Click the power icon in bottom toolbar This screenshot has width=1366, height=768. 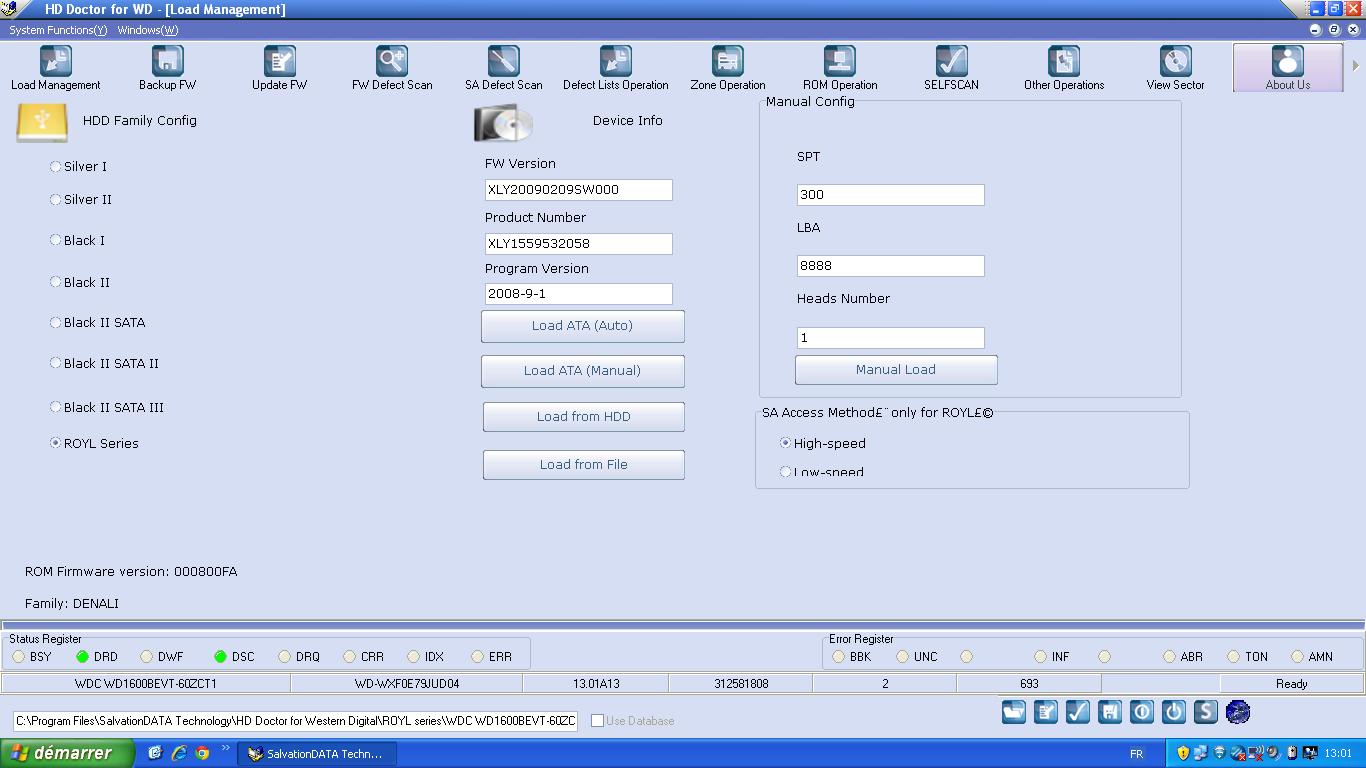tap(1174, 712)
